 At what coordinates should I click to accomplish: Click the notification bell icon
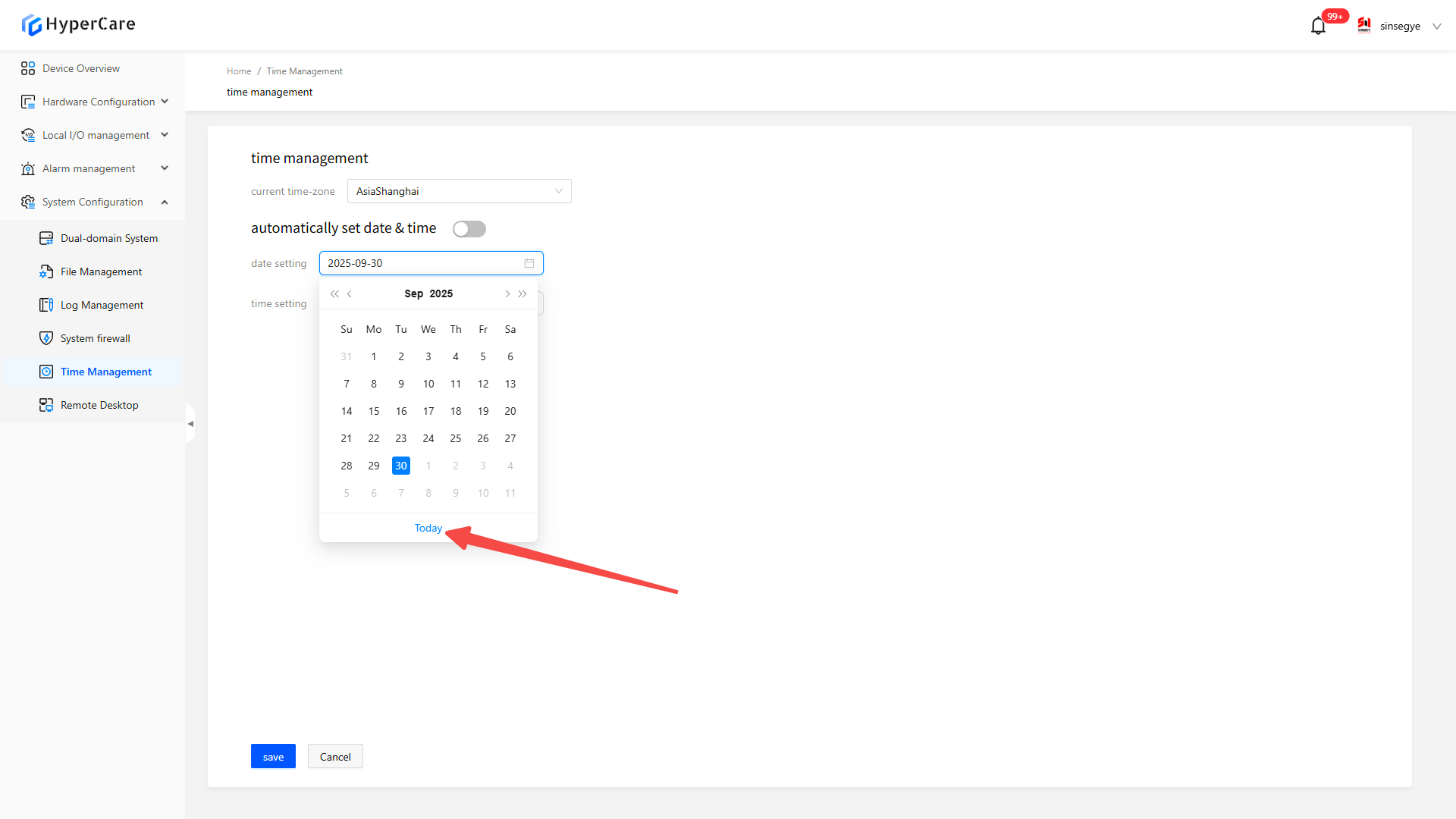(x=1318, y=27)
